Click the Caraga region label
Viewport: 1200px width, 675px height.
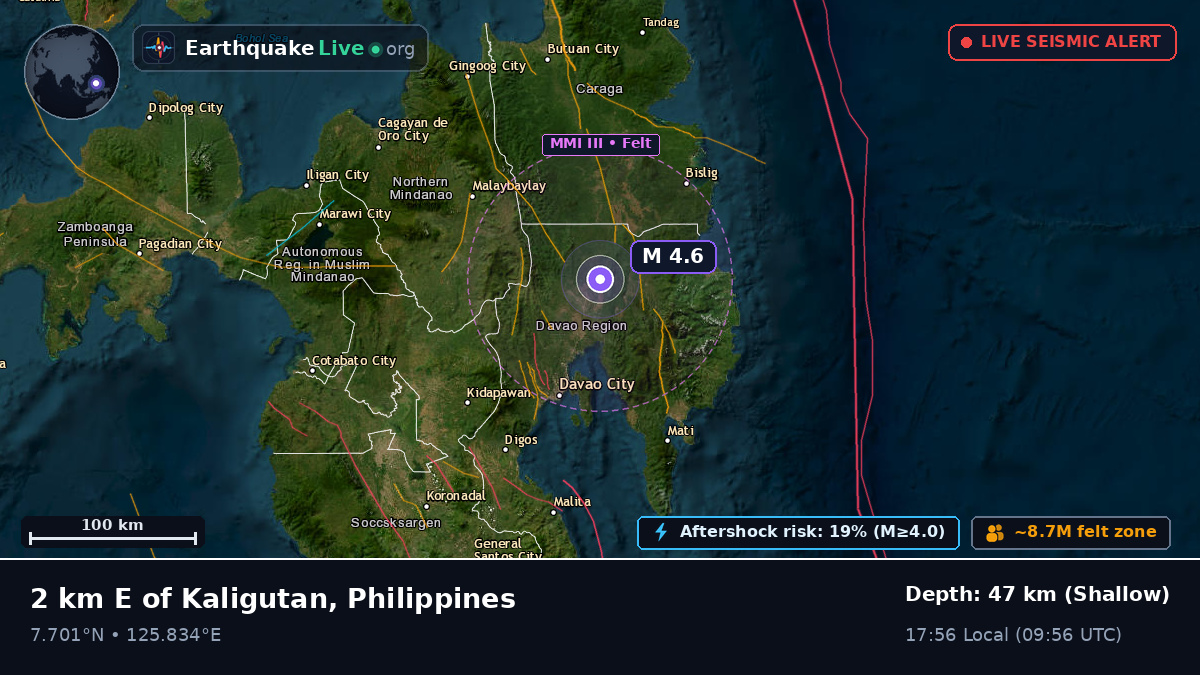pyautogui.click(x=600, y=89)
